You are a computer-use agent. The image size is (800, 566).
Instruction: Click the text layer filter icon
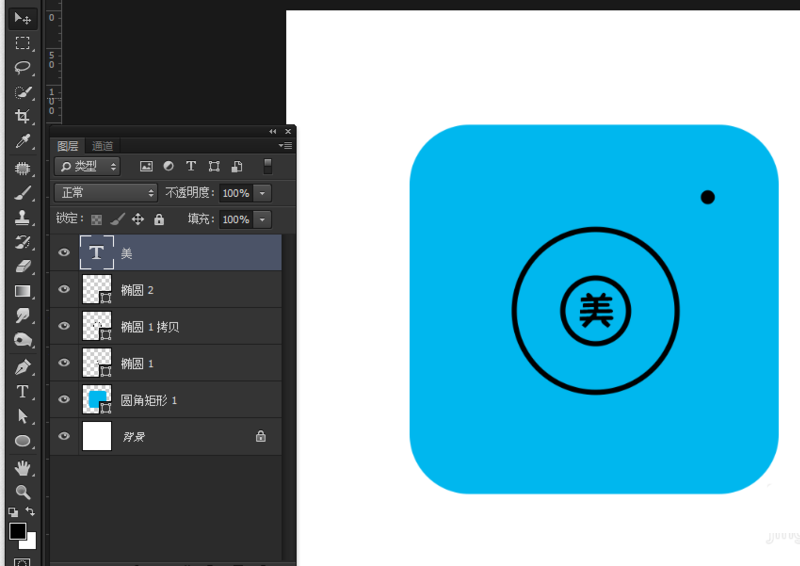click(x=191, y=166)
